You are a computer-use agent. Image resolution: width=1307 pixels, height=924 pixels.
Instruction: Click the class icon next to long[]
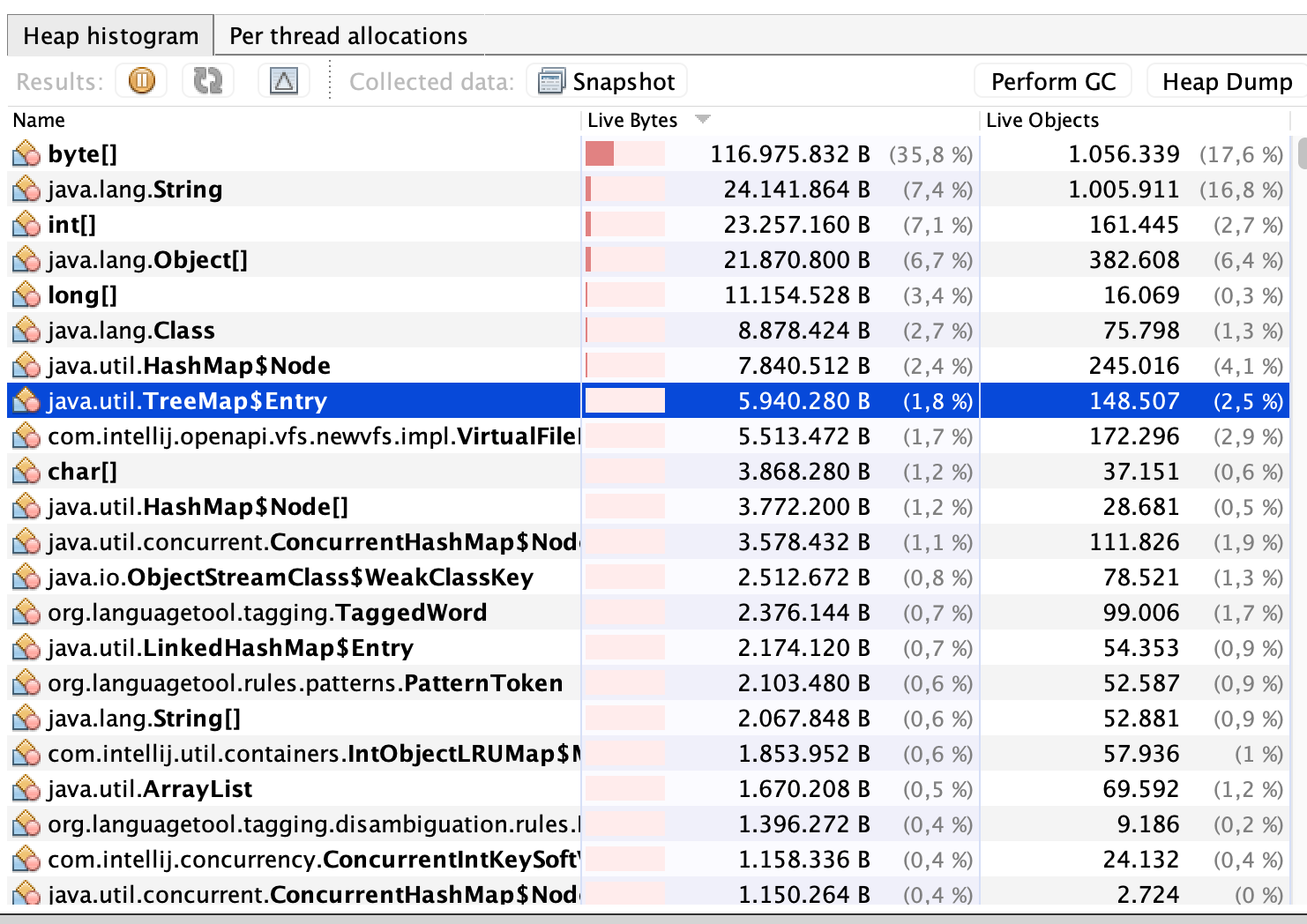[26, 295]
